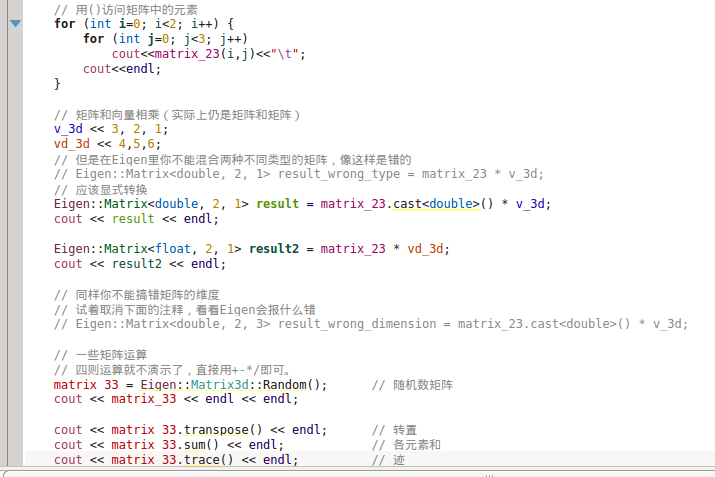This screenshot has height=477, width=715.
Task: Click the 'cout << result2 << endl;' line
Action: click(140, 264)
